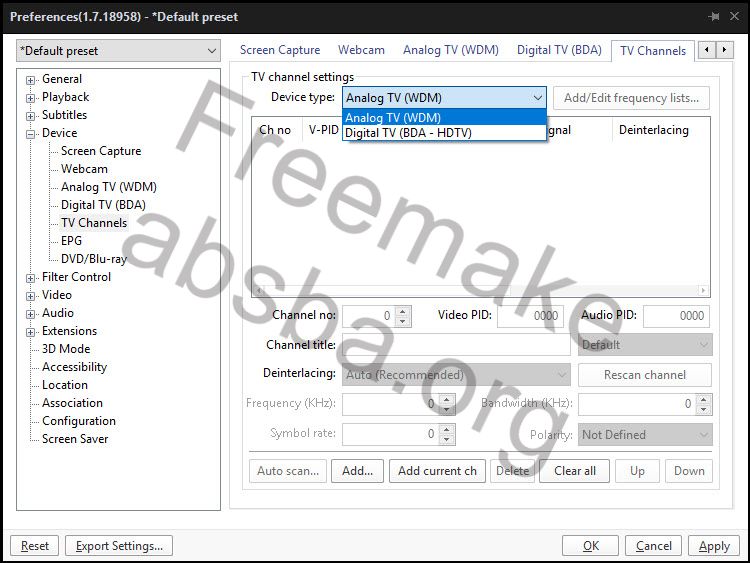The width and height of the screenshot is (750, 563).
Task: Focus the Channel title field
Action: coord(456,344)
